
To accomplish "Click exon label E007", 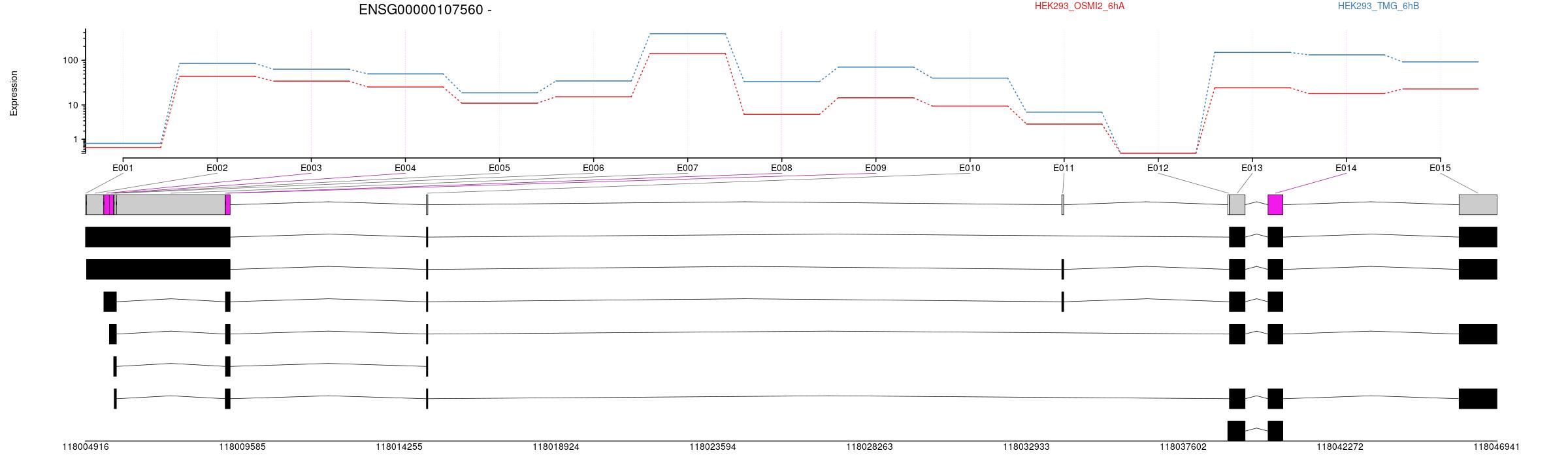I will (687, 168).
